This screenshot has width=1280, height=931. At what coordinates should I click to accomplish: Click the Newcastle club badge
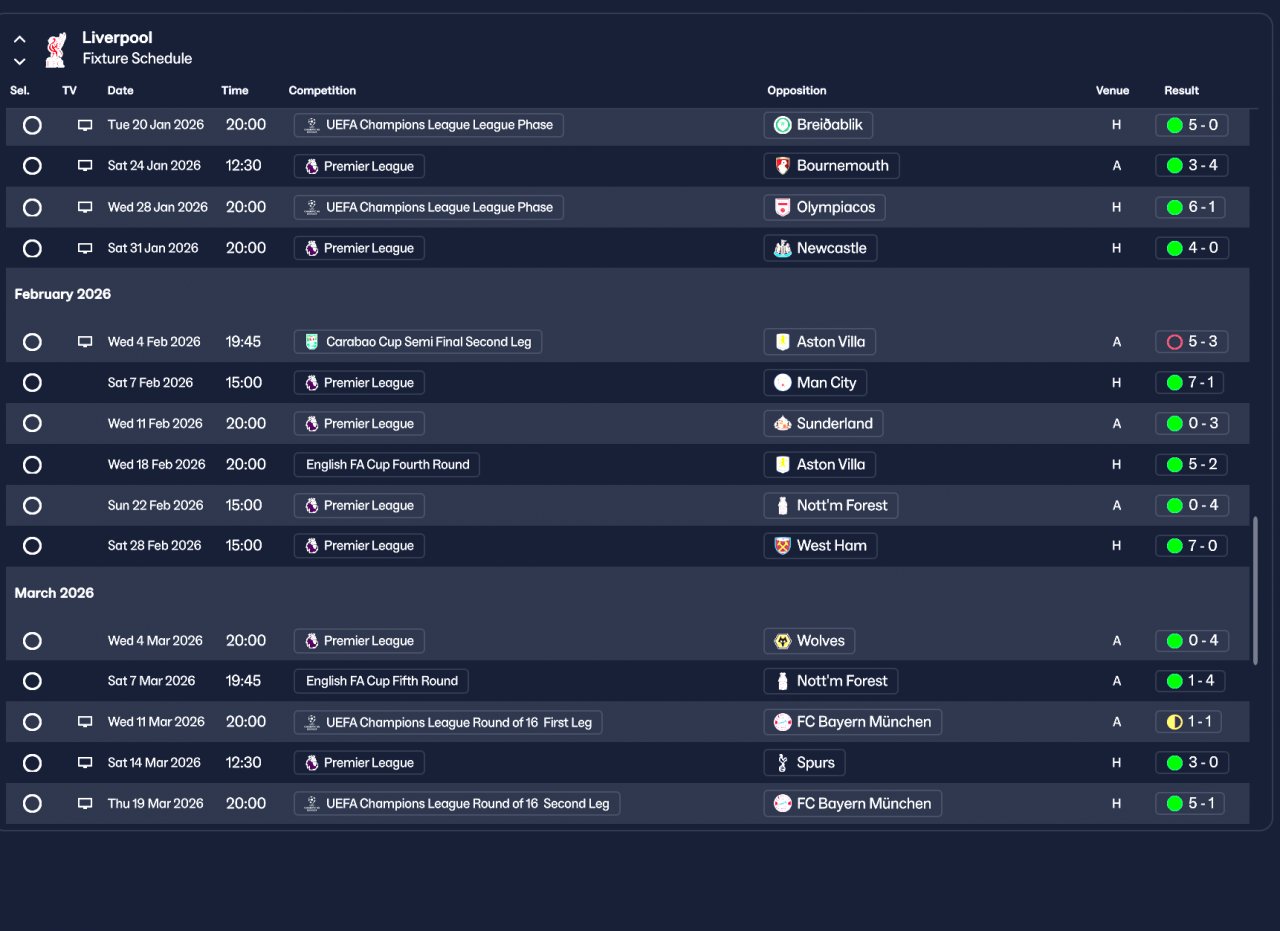tap(782, 248)
